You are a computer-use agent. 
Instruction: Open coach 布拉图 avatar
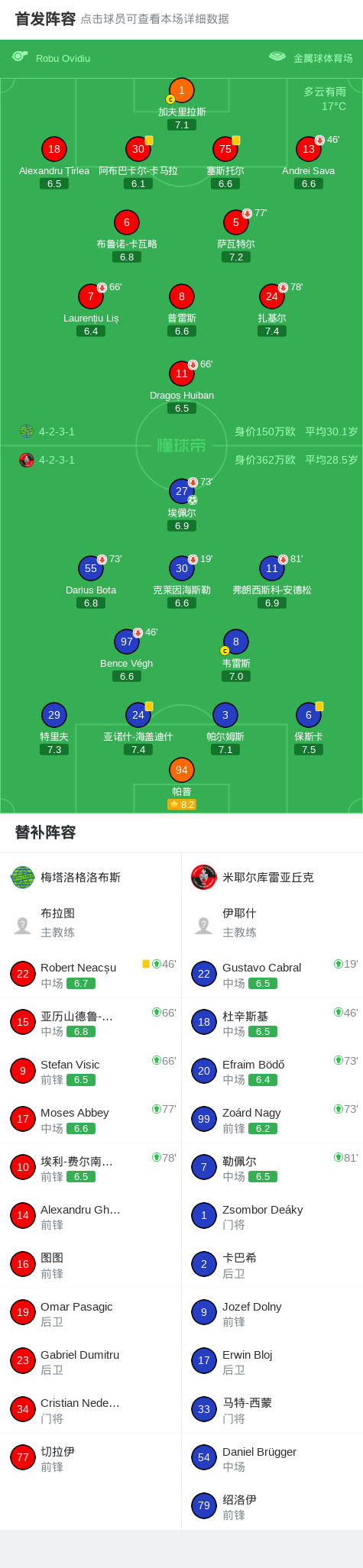[x=22, y=926]
